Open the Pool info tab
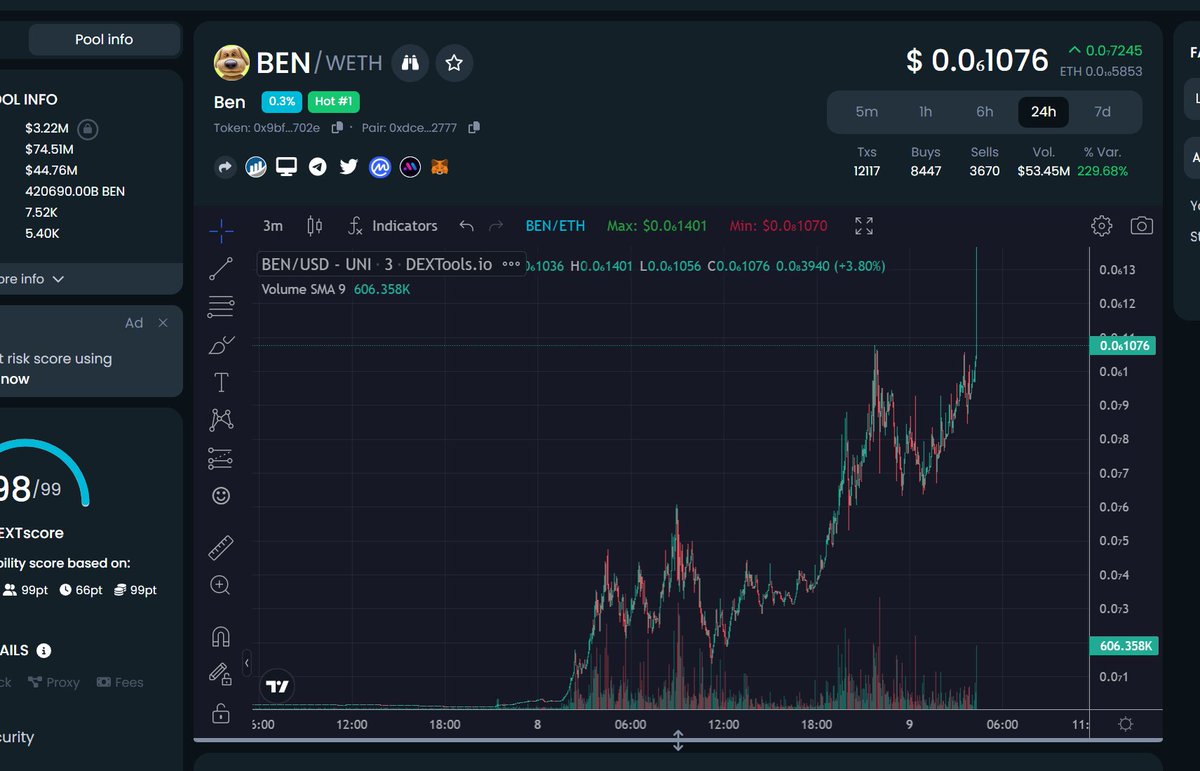This screenshot has width=1200, height=771. pos(104,39)
